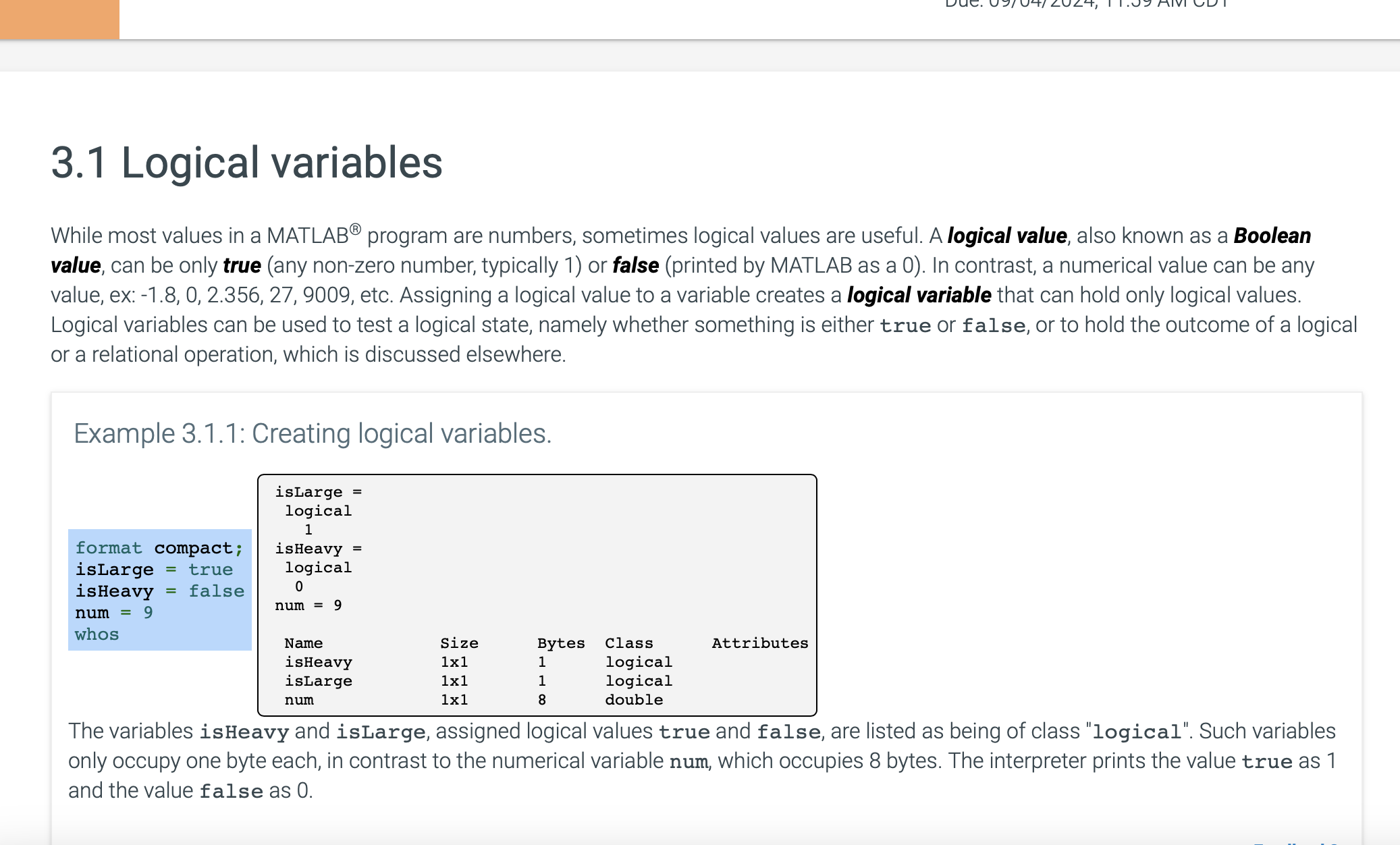The height and width of the screenshot is (845, 1400).
Task: Click the highlighted code snippet 'format compact;'
Action: pos(159,548)
